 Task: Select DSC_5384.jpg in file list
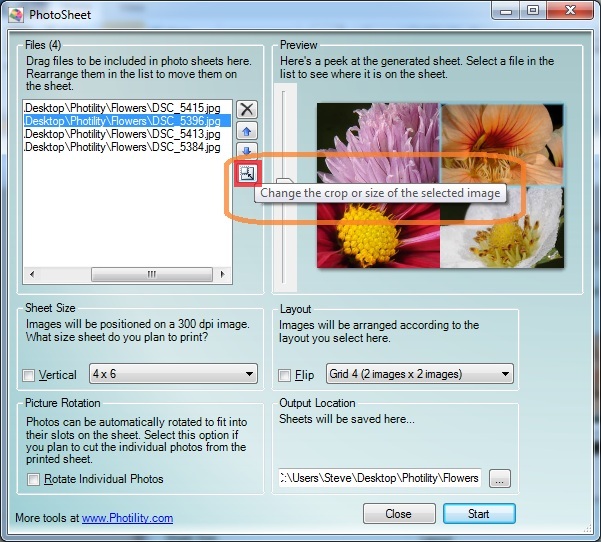(x=127, y=147)
